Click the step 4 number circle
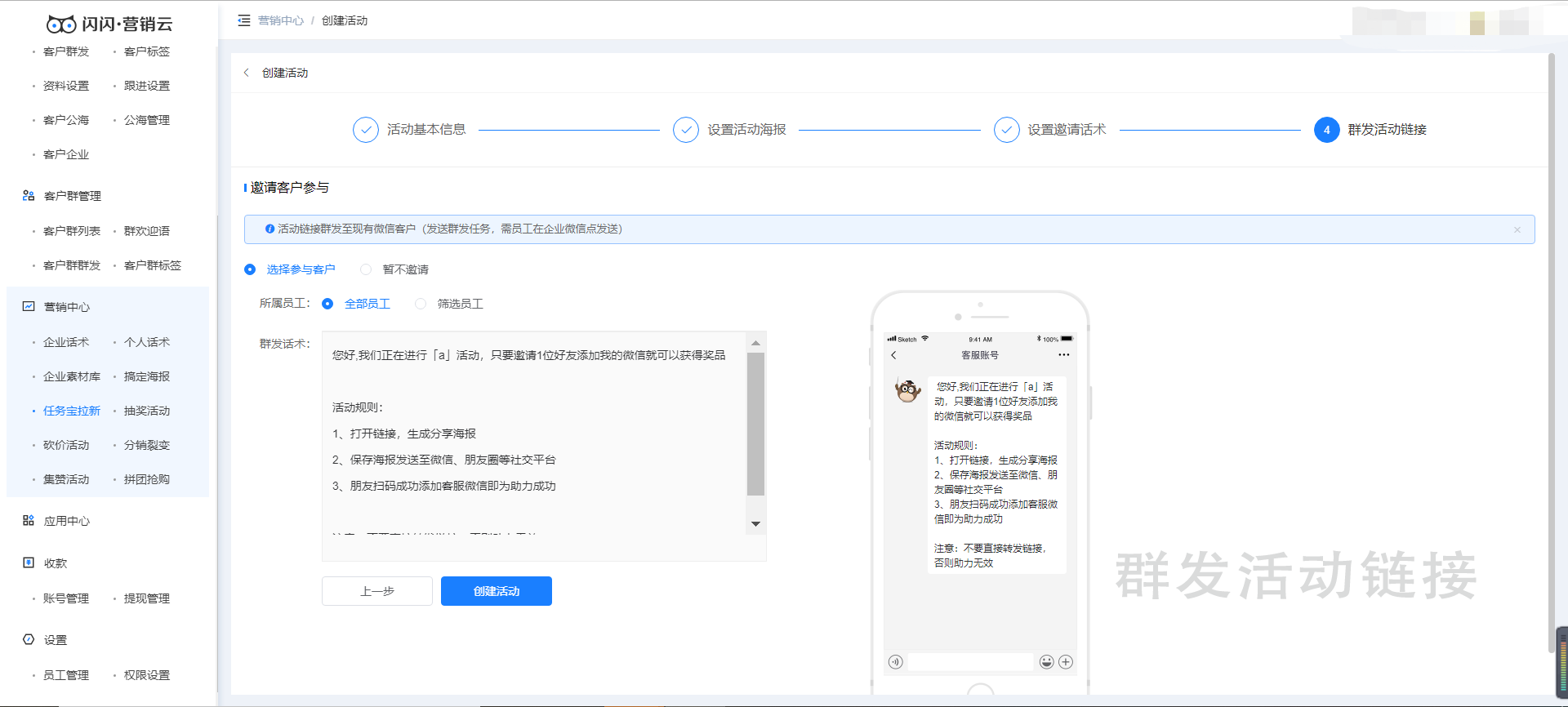Viewport: 1568px width, 707px height. 1327,130
